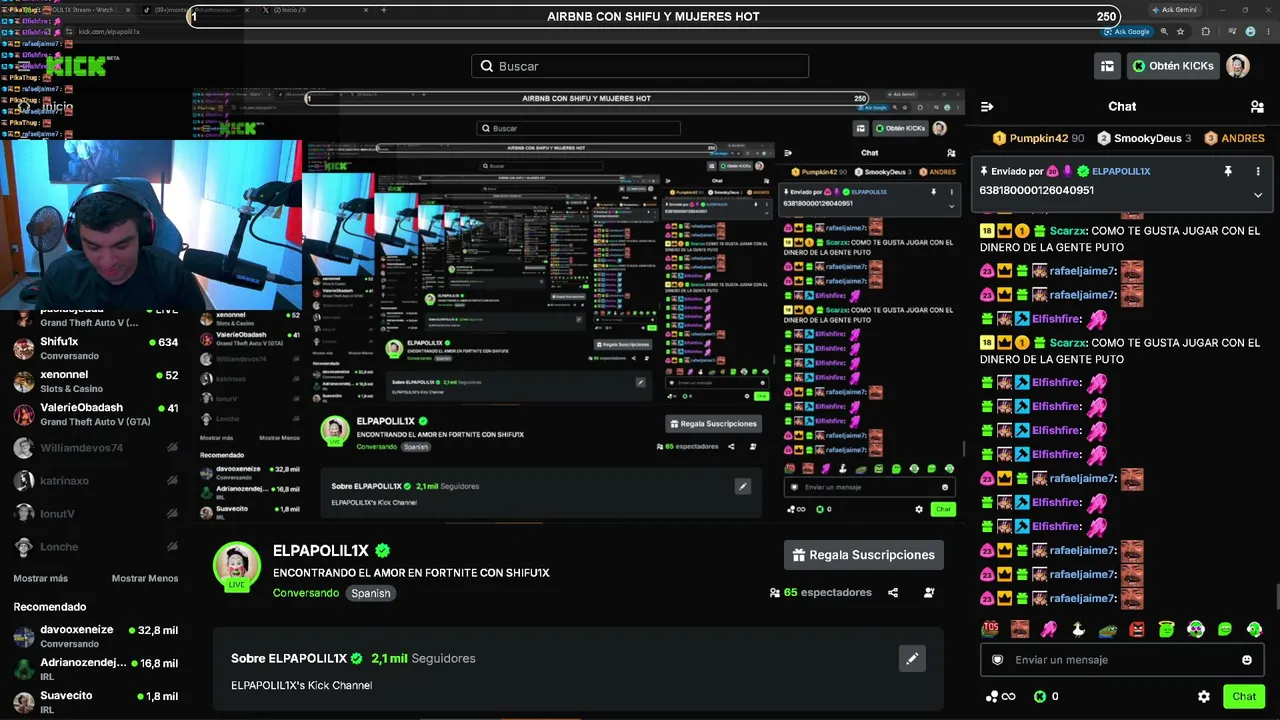Insert the green headphones emote
Screen dimensions: 1280x720
[x=1196, y=629]
